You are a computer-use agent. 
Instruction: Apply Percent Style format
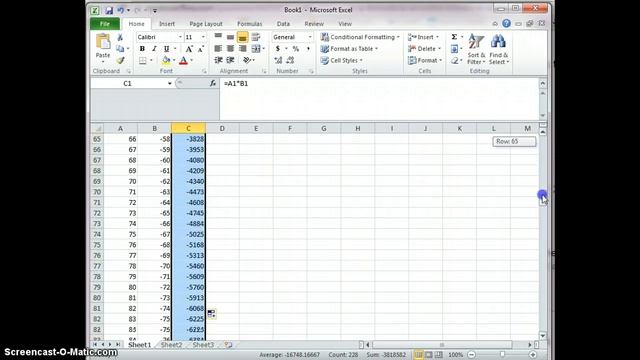coord(296,49)
